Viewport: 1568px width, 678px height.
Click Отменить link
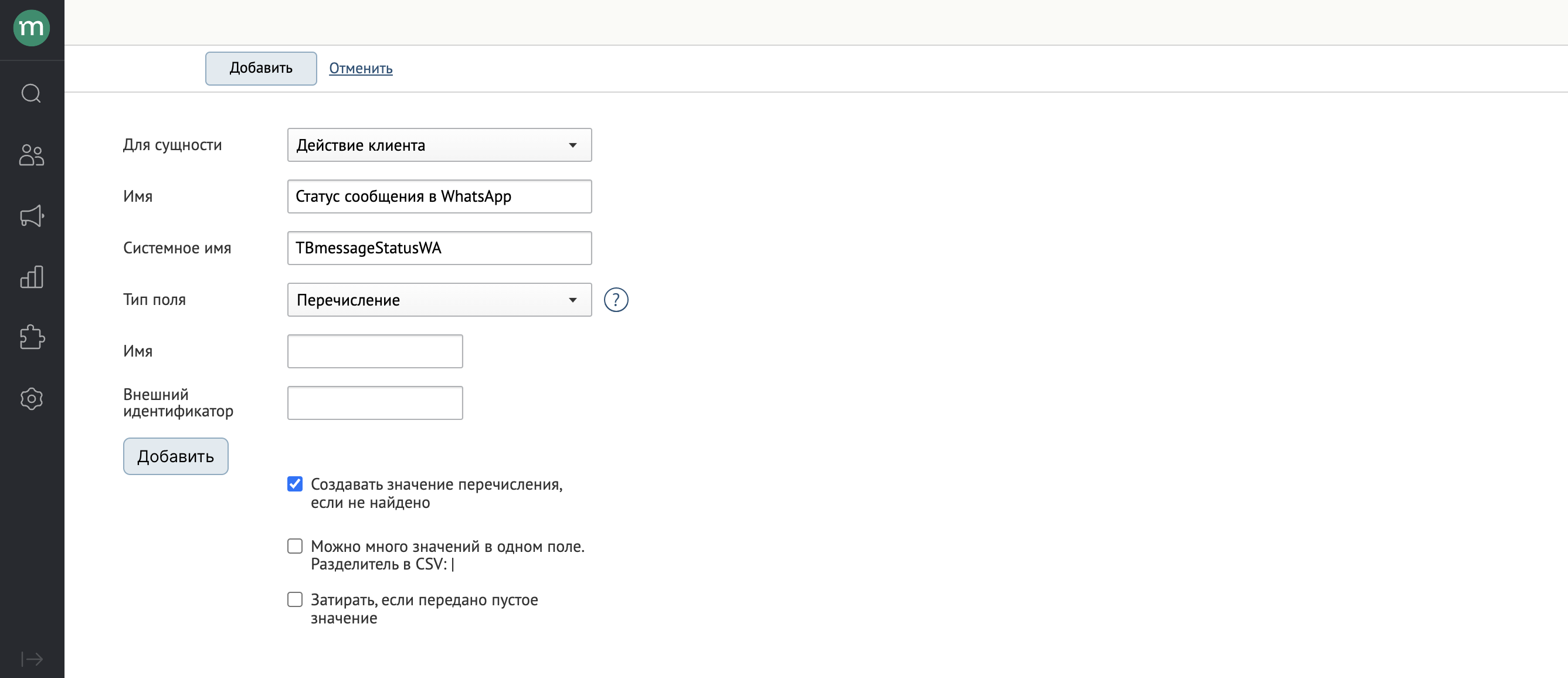click(361, 68)
